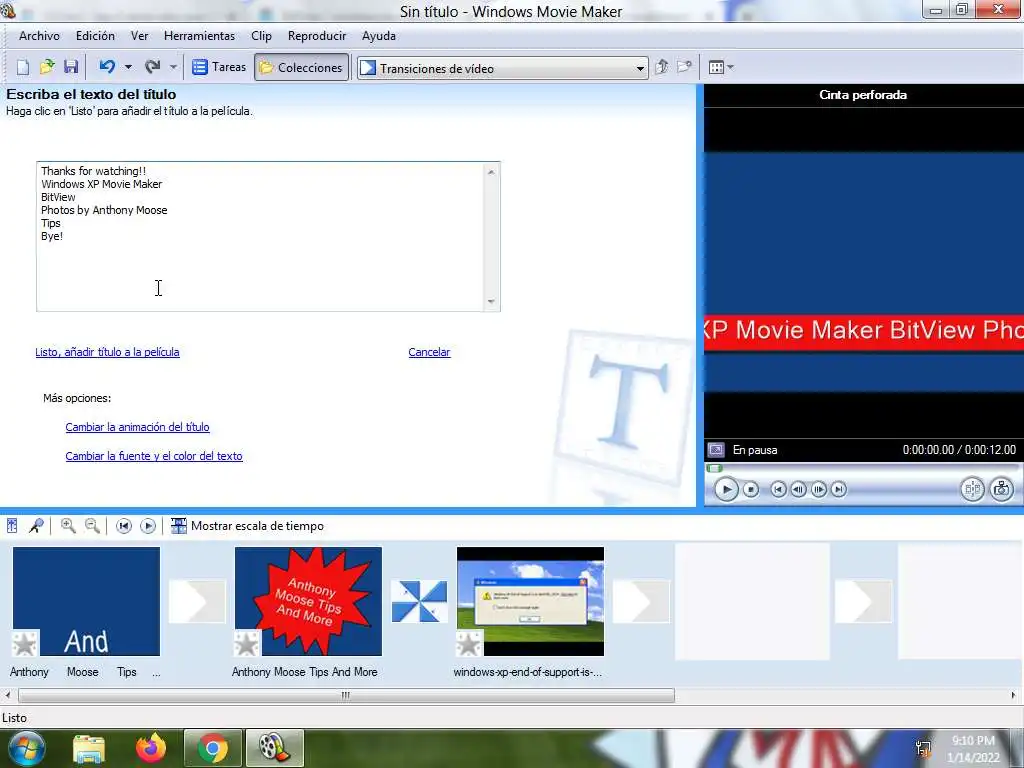
Task: Toggle the Tareas pane
Action: [219, 67]
